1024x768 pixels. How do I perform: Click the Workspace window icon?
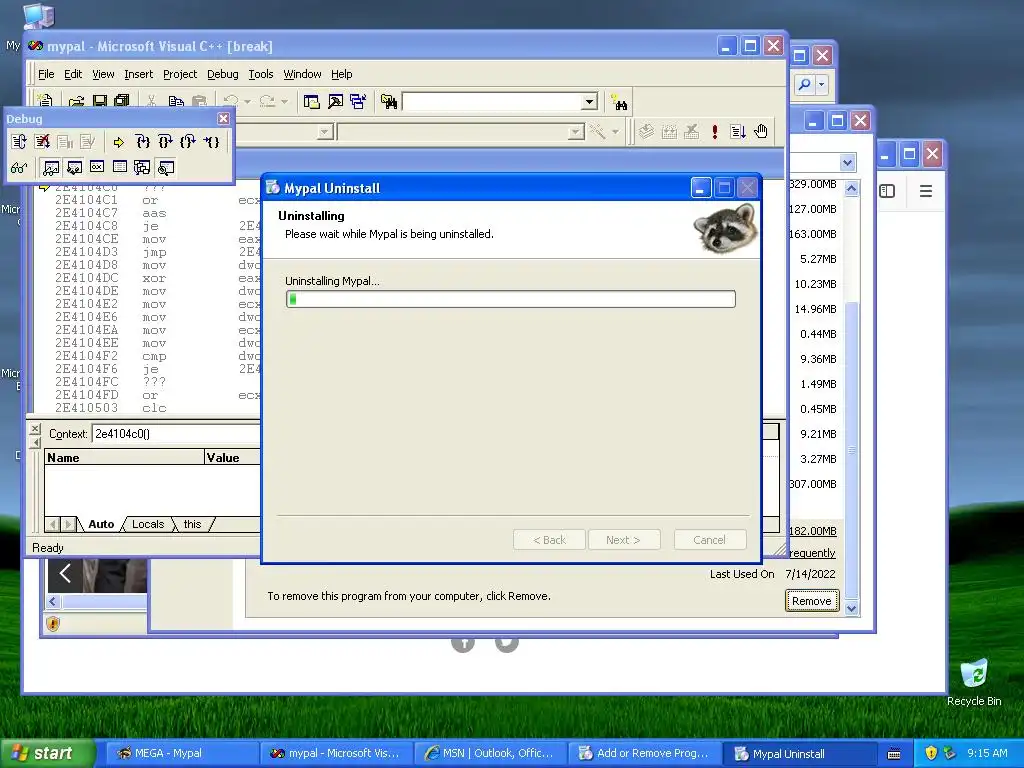[312, 102]
